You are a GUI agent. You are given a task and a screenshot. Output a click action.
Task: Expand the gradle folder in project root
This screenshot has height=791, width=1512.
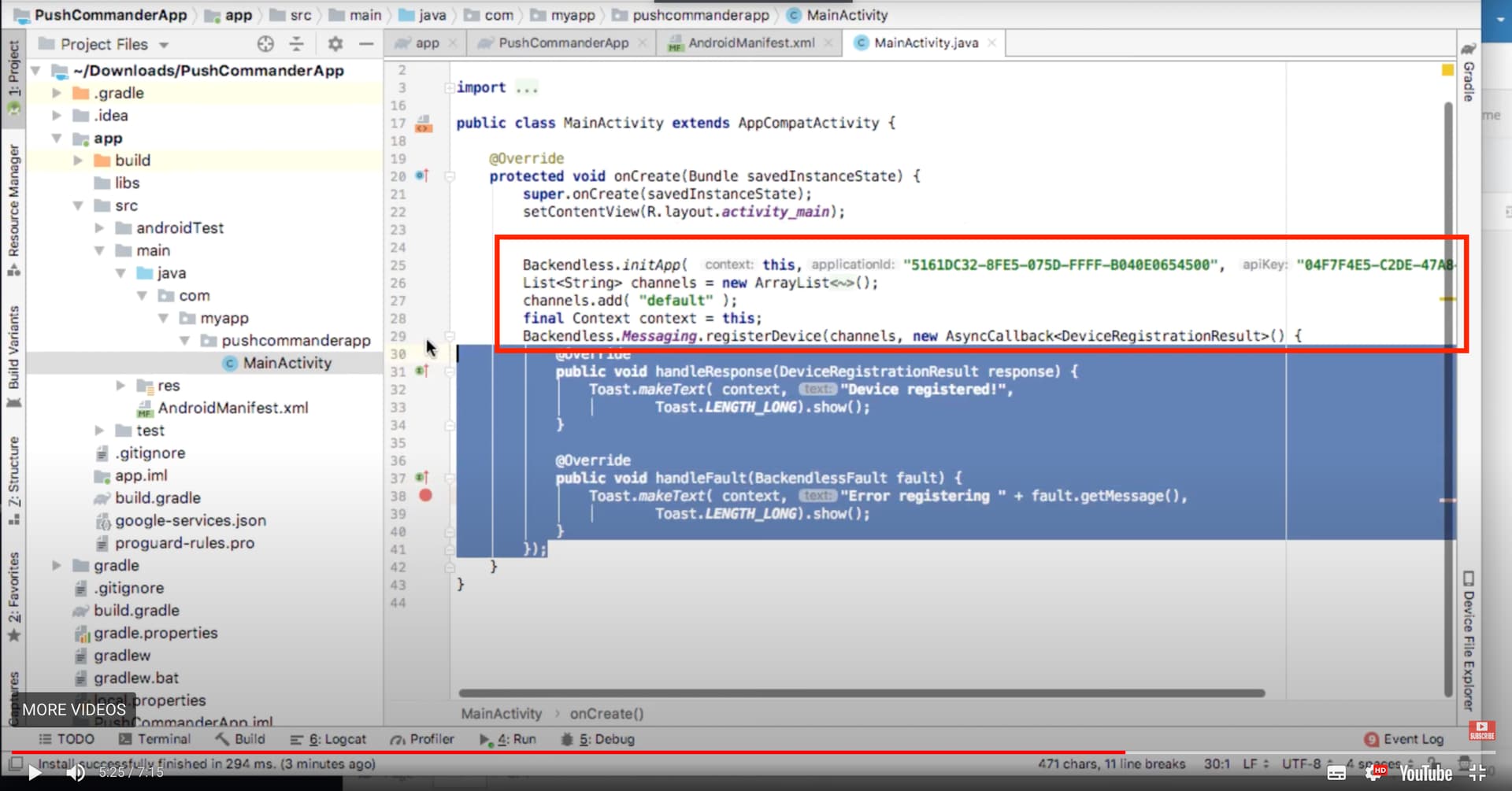click(x=57, y=566)
